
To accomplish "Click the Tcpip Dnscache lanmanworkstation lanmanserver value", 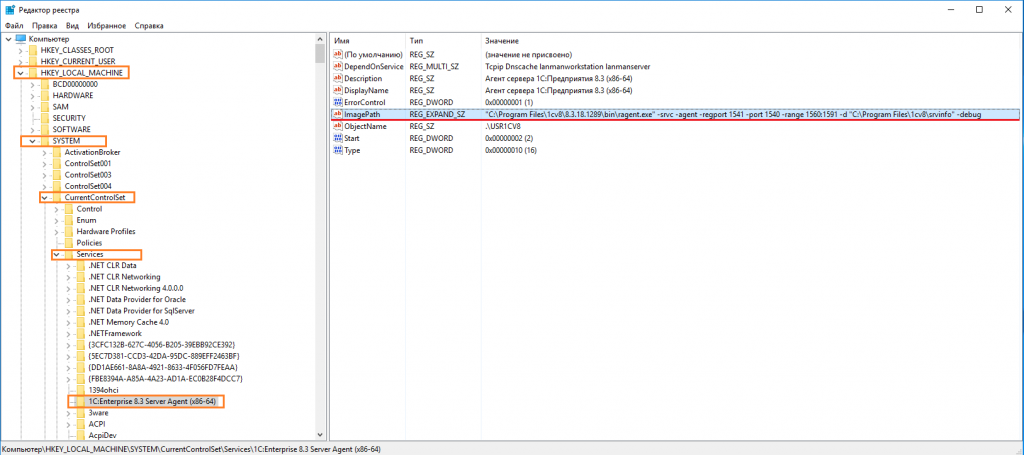I will [568, 66].
